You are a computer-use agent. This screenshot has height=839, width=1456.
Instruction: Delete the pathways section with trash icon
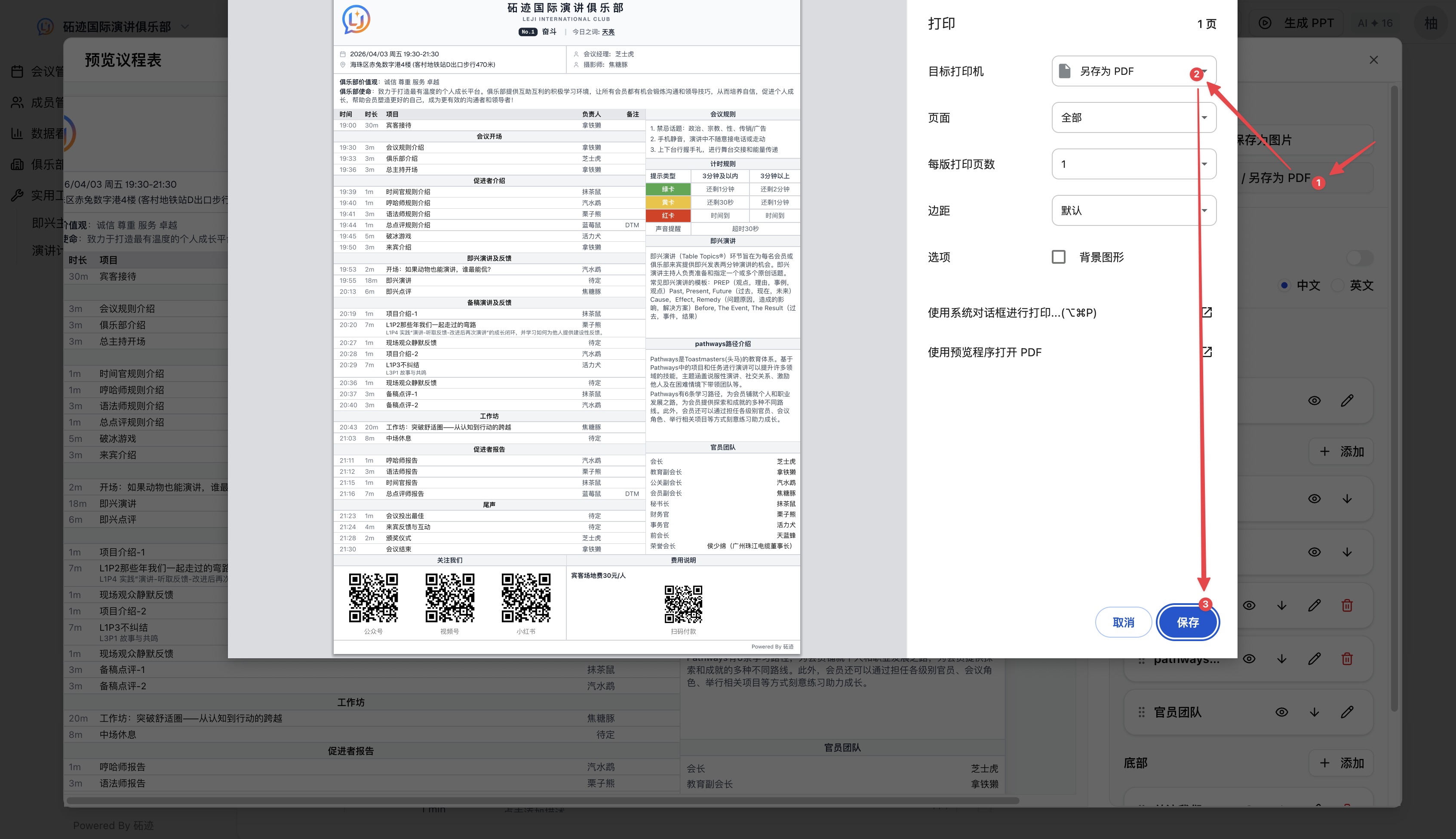[1347, 659]
